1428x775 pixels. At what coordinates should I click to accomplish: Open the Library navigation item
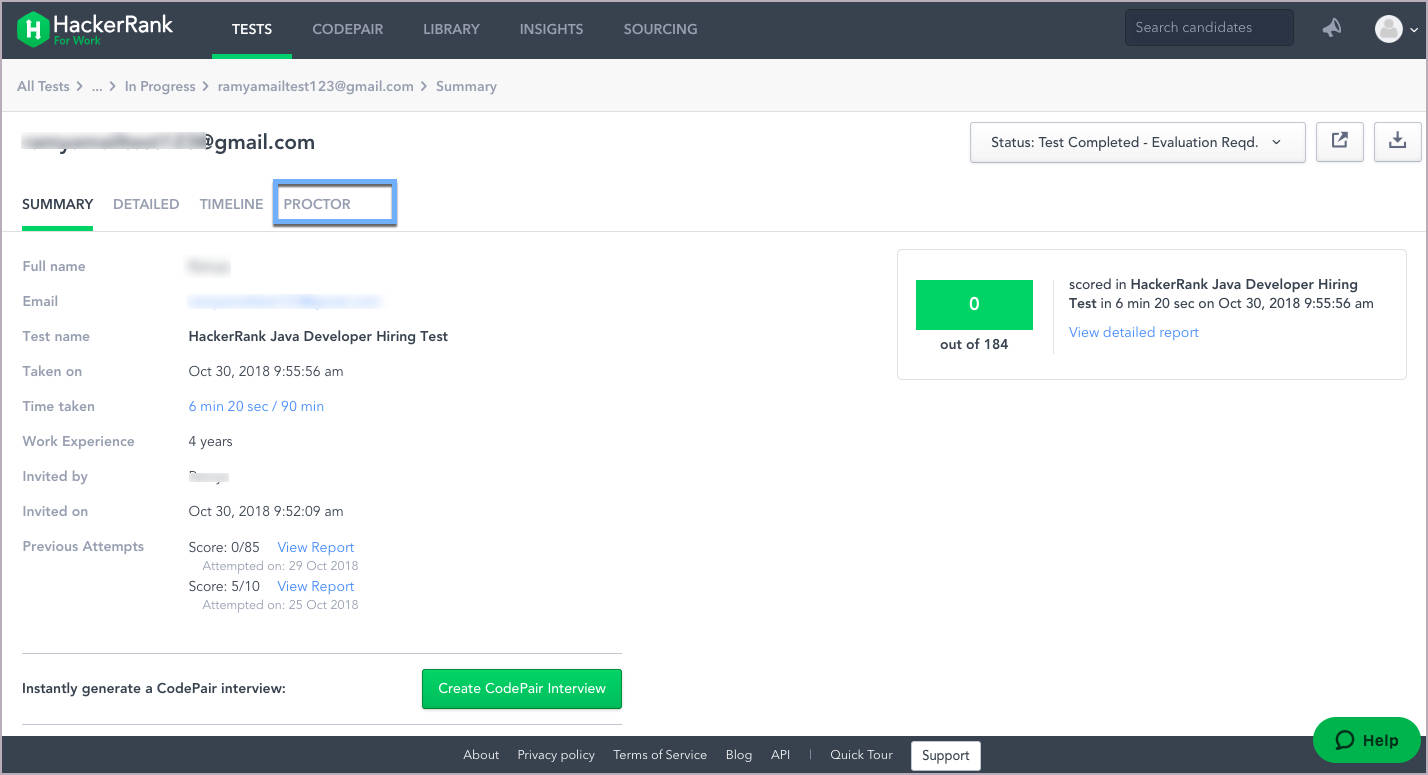coord(451,29)
